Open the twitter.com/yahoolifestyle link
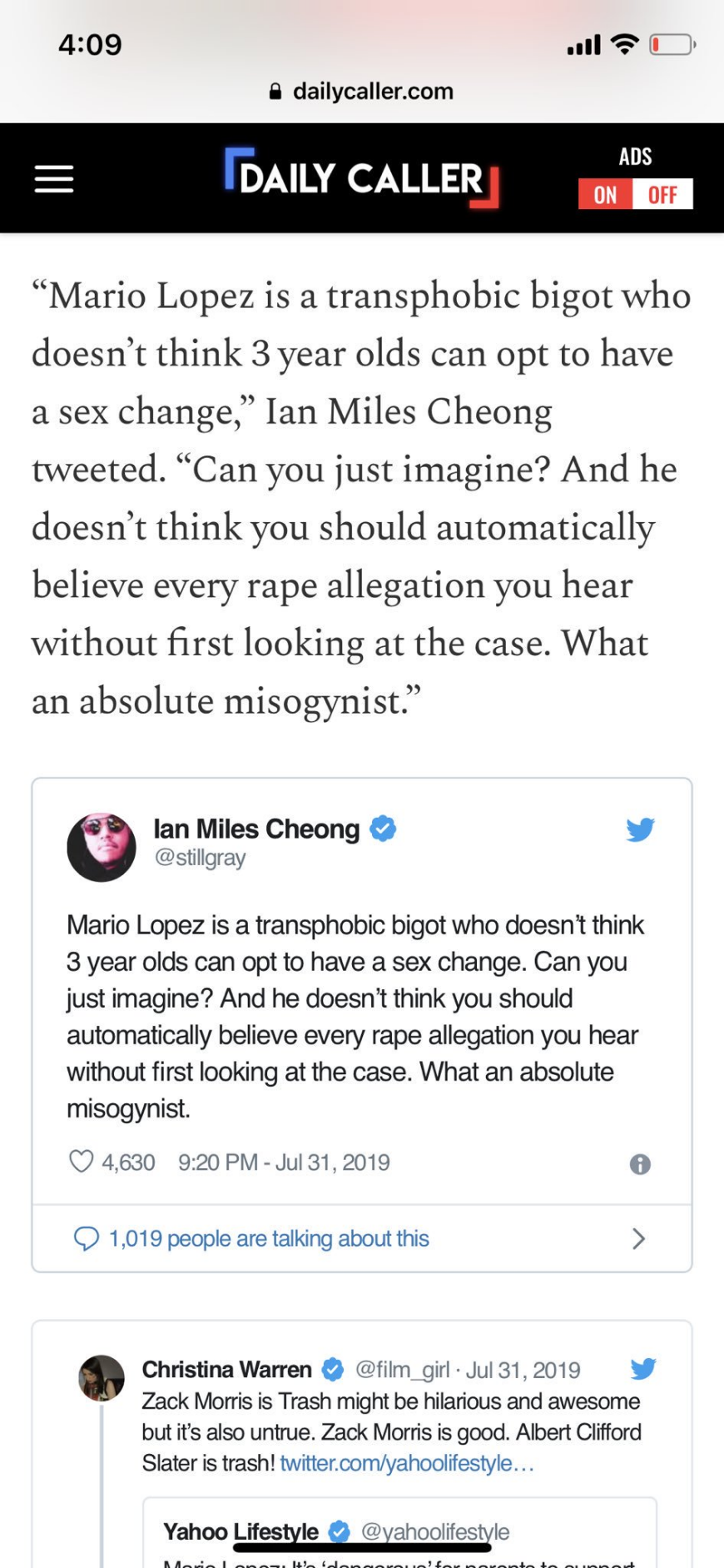The height and width of the screenshot is (1568, 724). (x=407, y=1463)
